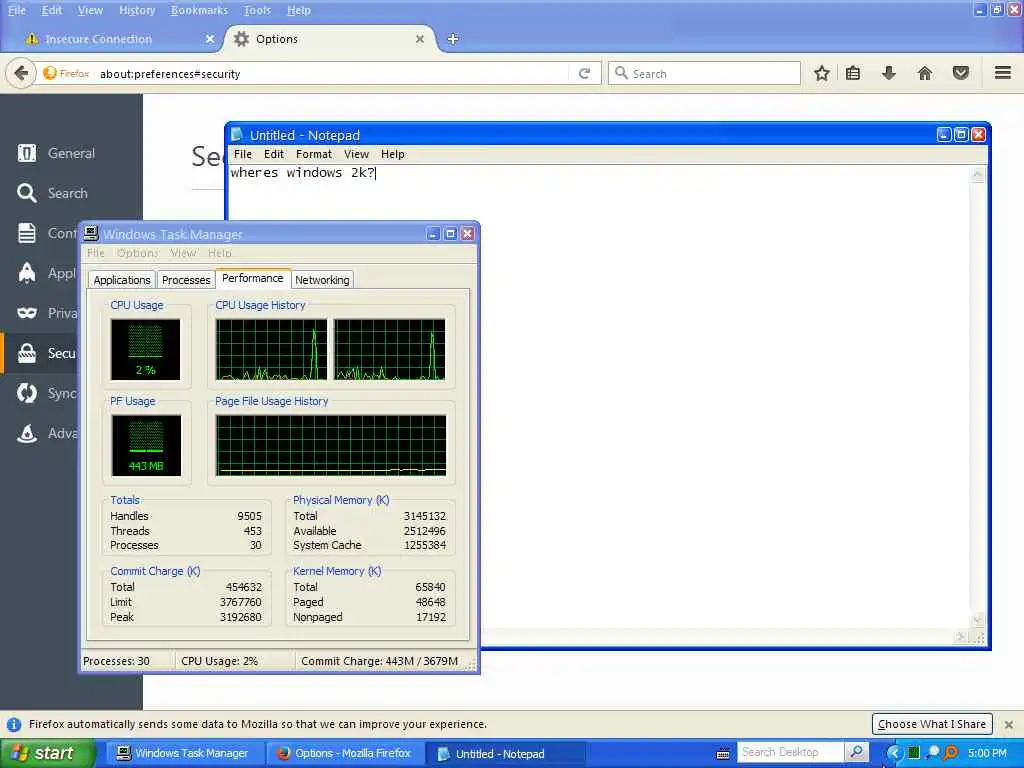Screen dimensions: 1024x768
Task: Switch to Options - Mozilla Firefox taskbar button
Action: (x=345, y=754)
